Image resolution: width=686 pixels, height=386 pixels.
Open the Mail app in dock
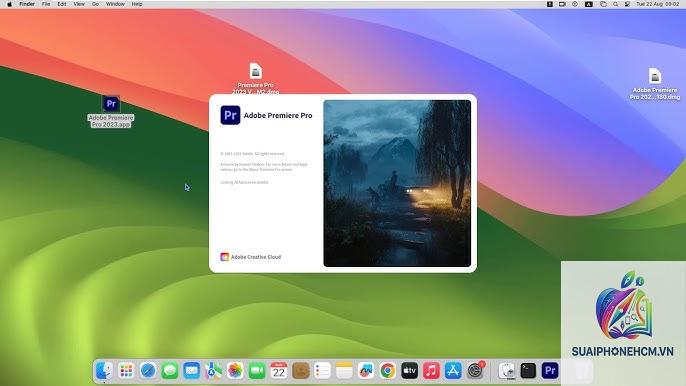192,371
